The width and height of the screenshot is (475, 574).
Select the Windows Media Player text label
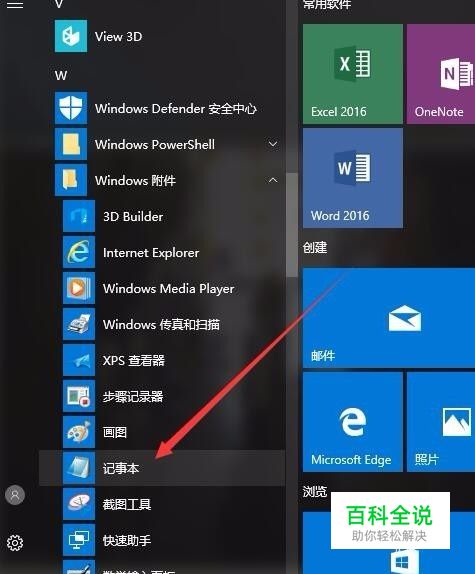(x=168, y=288)
